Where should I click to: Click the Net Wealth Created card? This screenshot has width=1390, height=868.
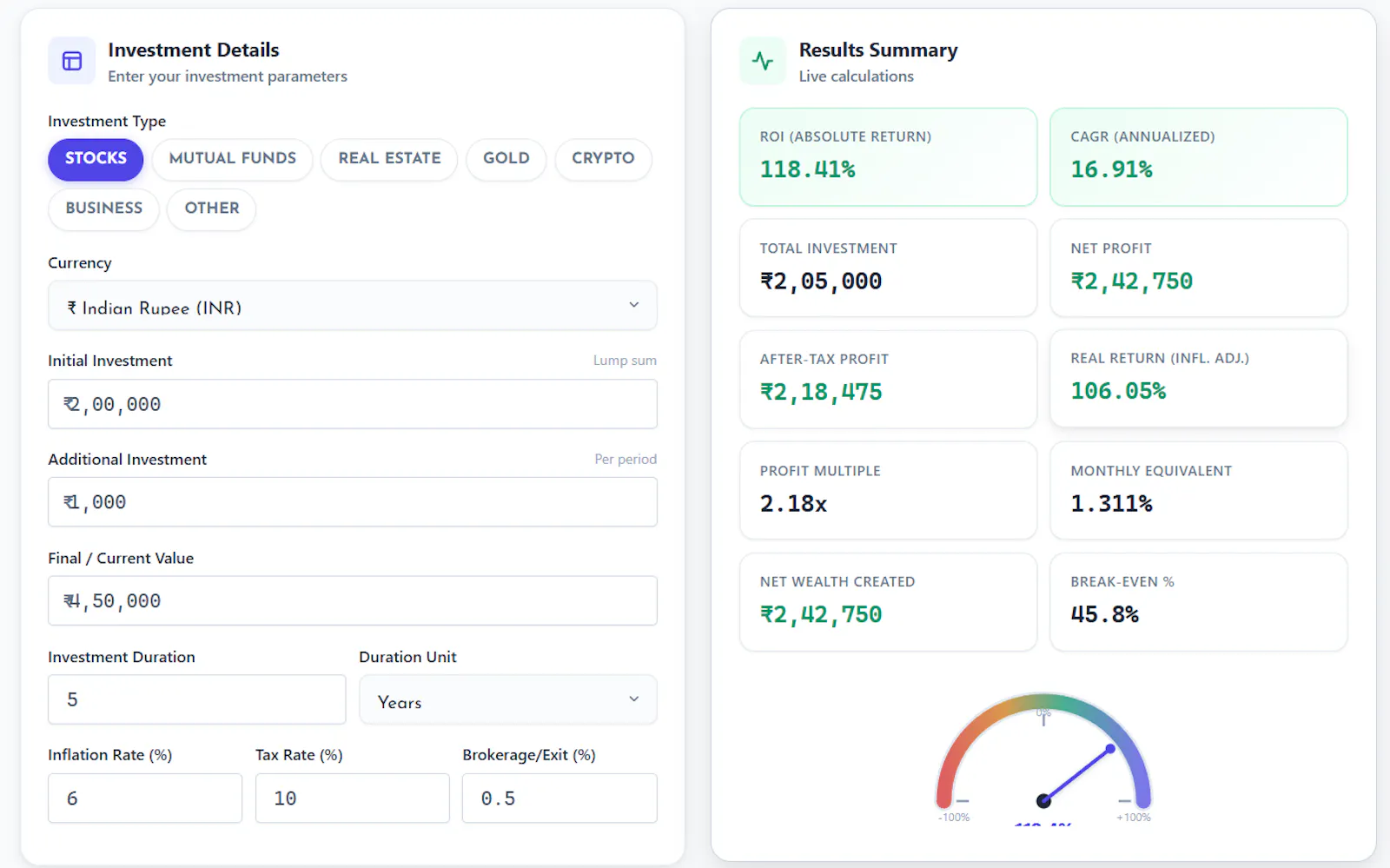click(888, 602)
